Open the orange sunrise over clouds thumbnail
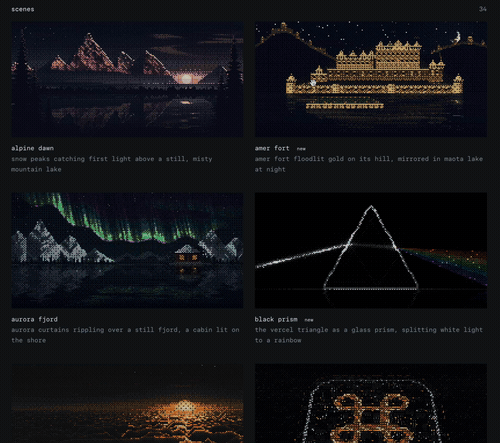 tap(127, 403)
